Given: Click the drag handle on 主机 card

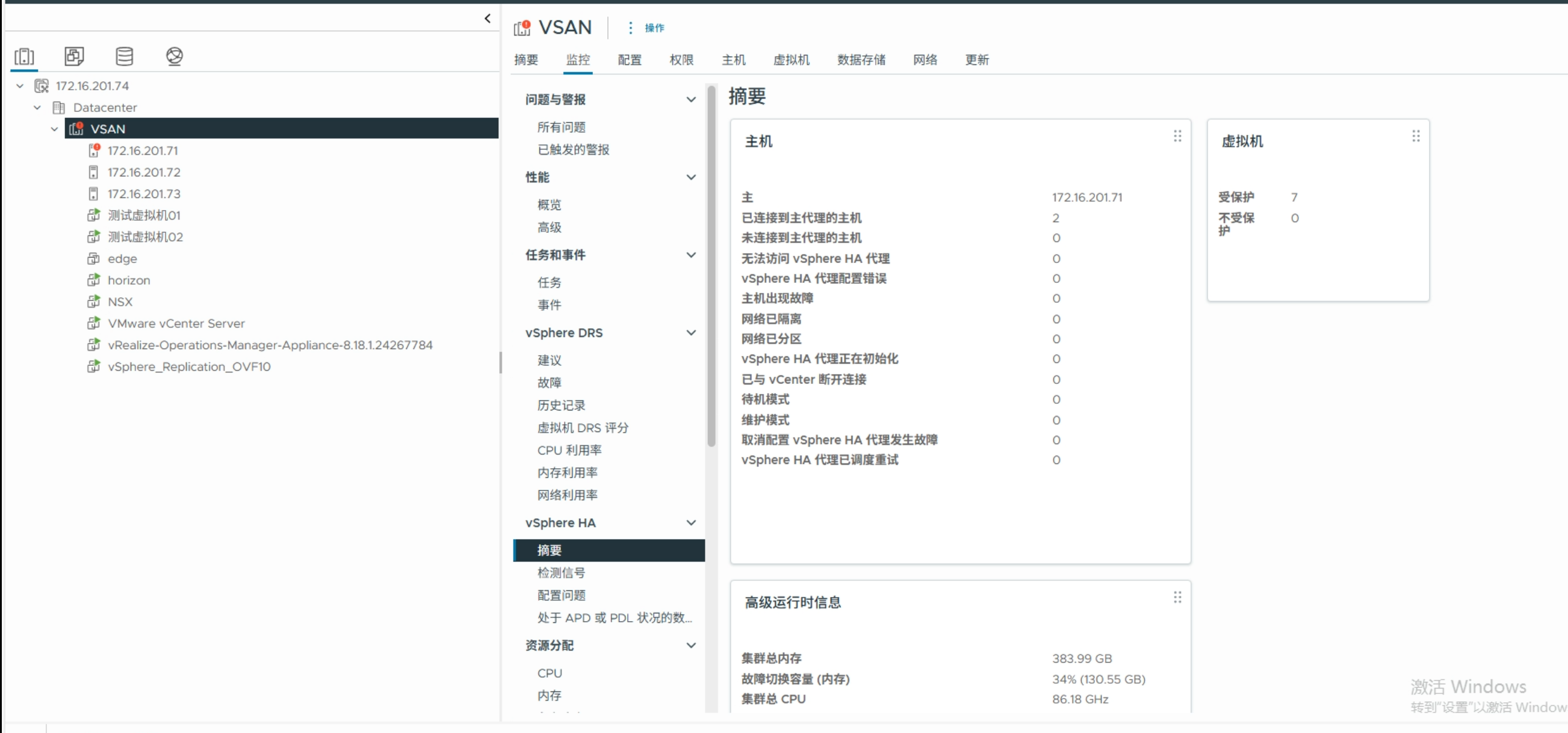Looking at the screenshot, I should point(1177,137).
